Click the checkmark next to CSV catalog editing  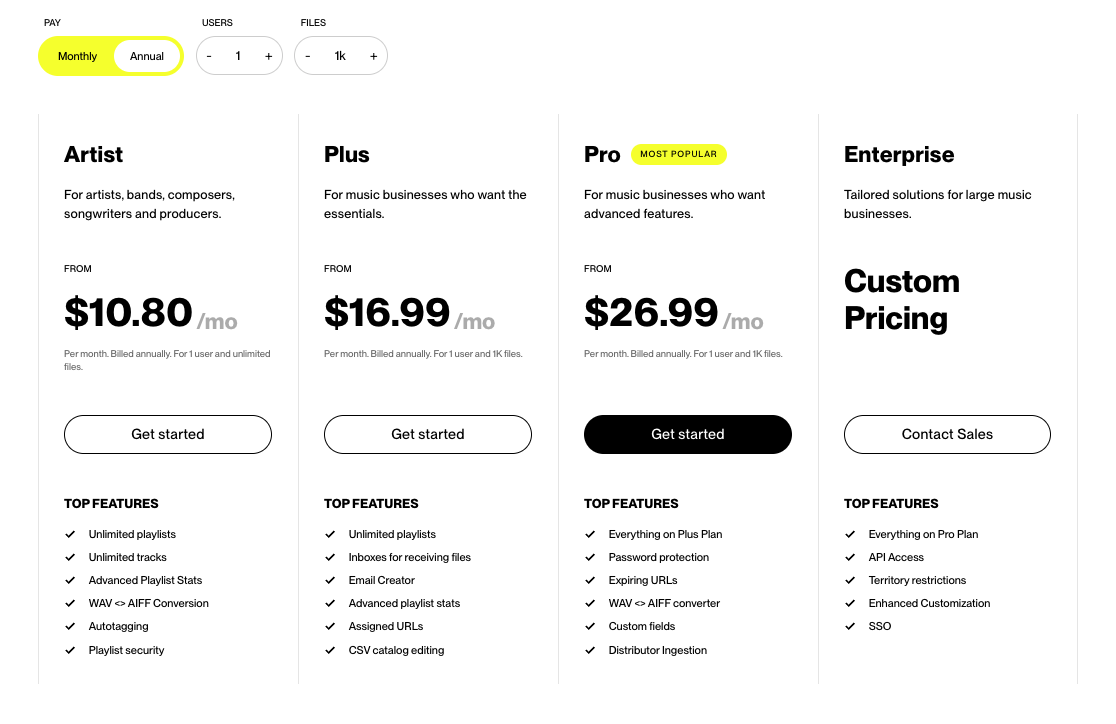tap(330, 650)
